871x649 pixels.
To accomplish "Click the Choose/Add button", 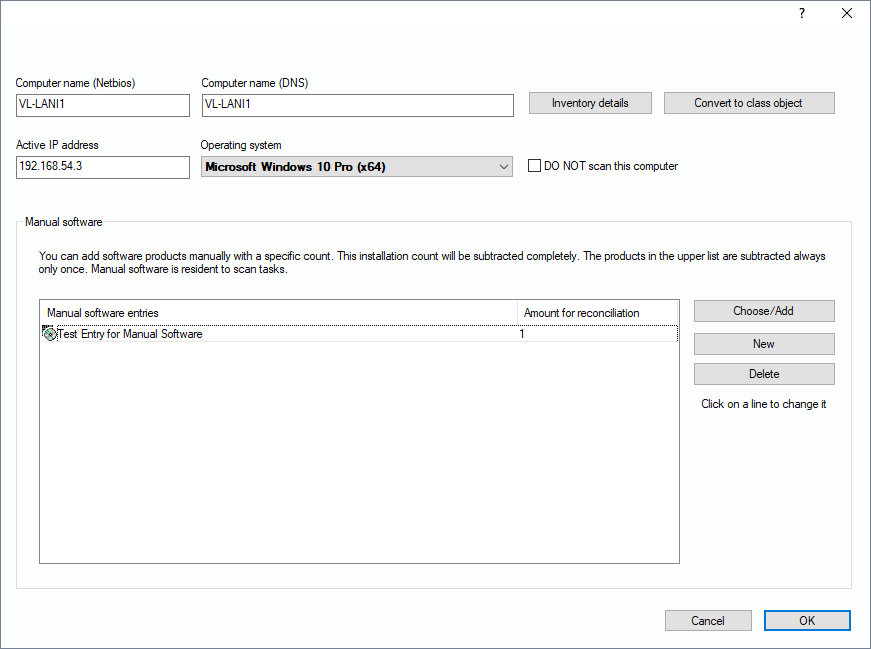I will (x=763, y=311).
